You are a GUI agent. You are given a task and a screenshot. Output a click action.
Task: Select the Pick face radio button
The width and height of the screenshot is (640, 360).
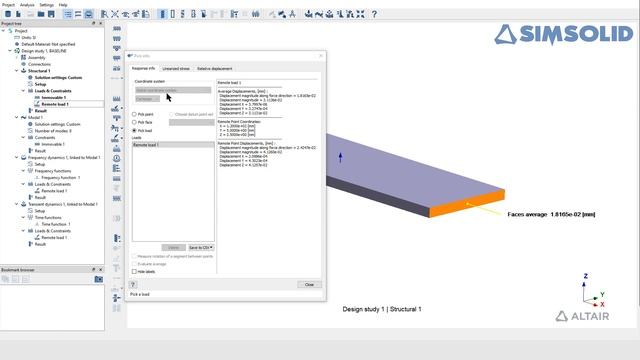click(x=134, y=122)
